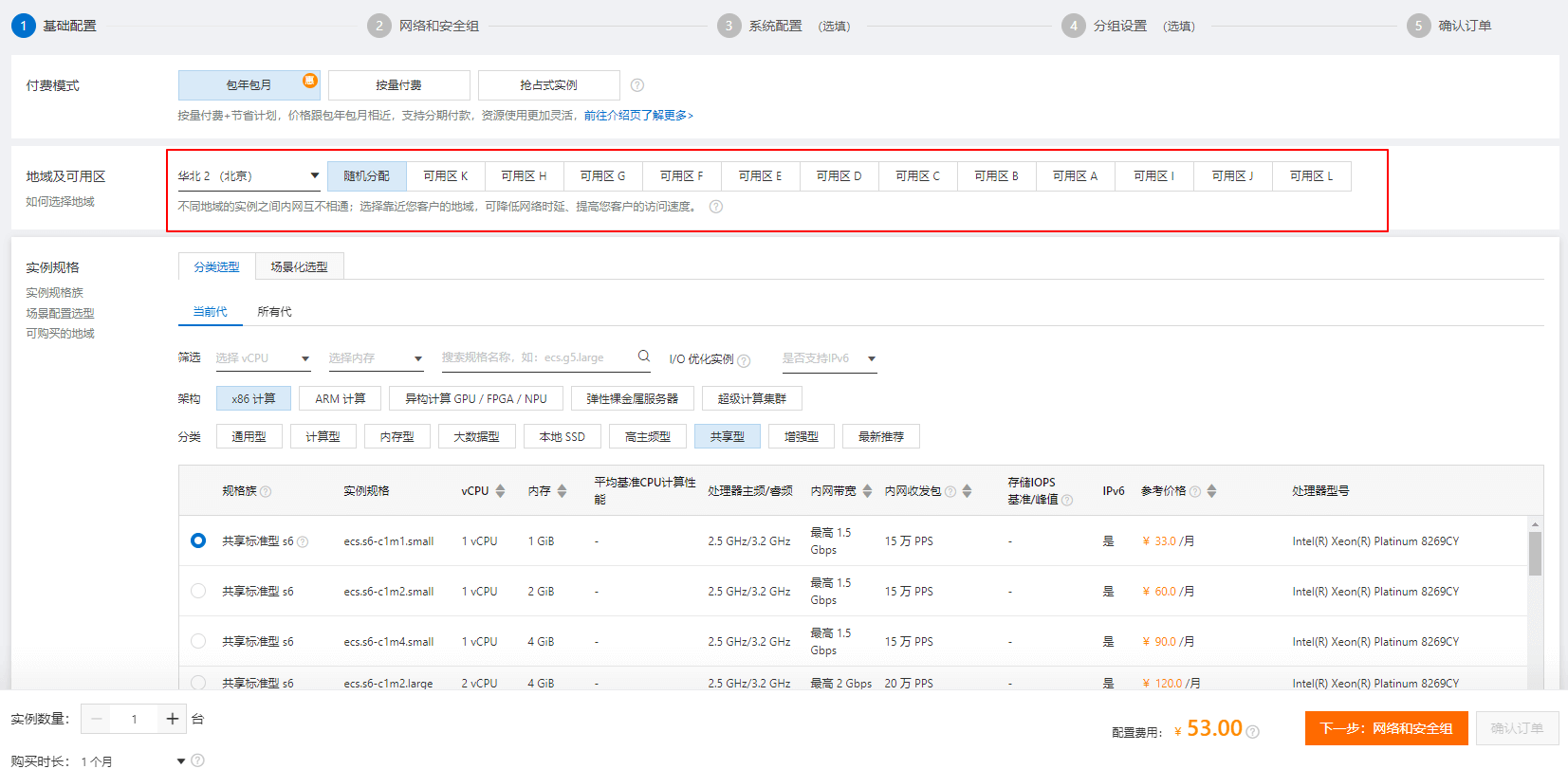Switch to 分类选型 tab

(216, 266)
